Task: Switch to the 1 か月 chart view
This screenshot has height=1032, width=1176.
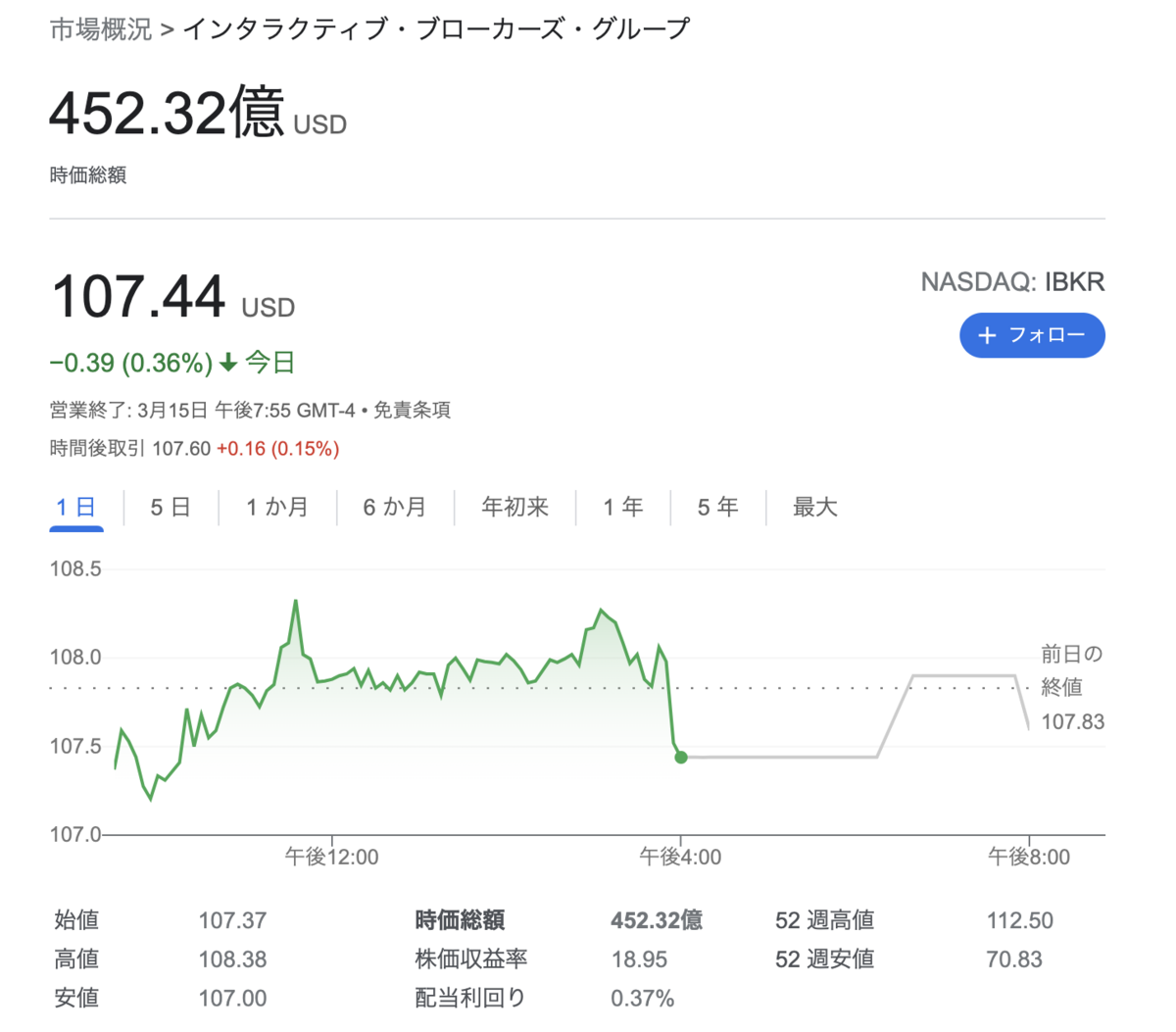Action: (x=277, y=507)
